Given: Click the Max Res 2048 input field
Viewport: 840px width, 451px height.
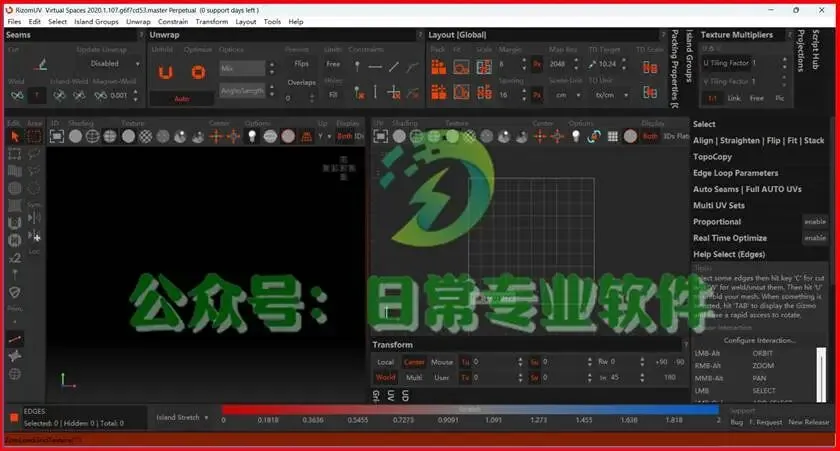Looking at the screenshot, I should [558, 64].
